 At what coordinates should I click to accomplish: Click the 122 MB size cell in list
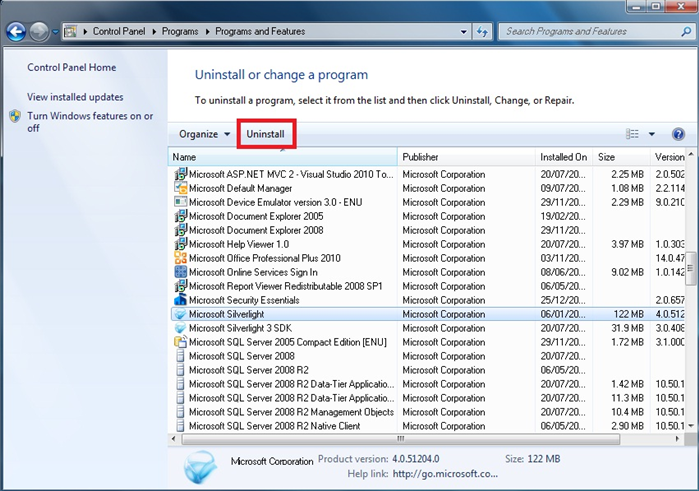click(628, 314)
